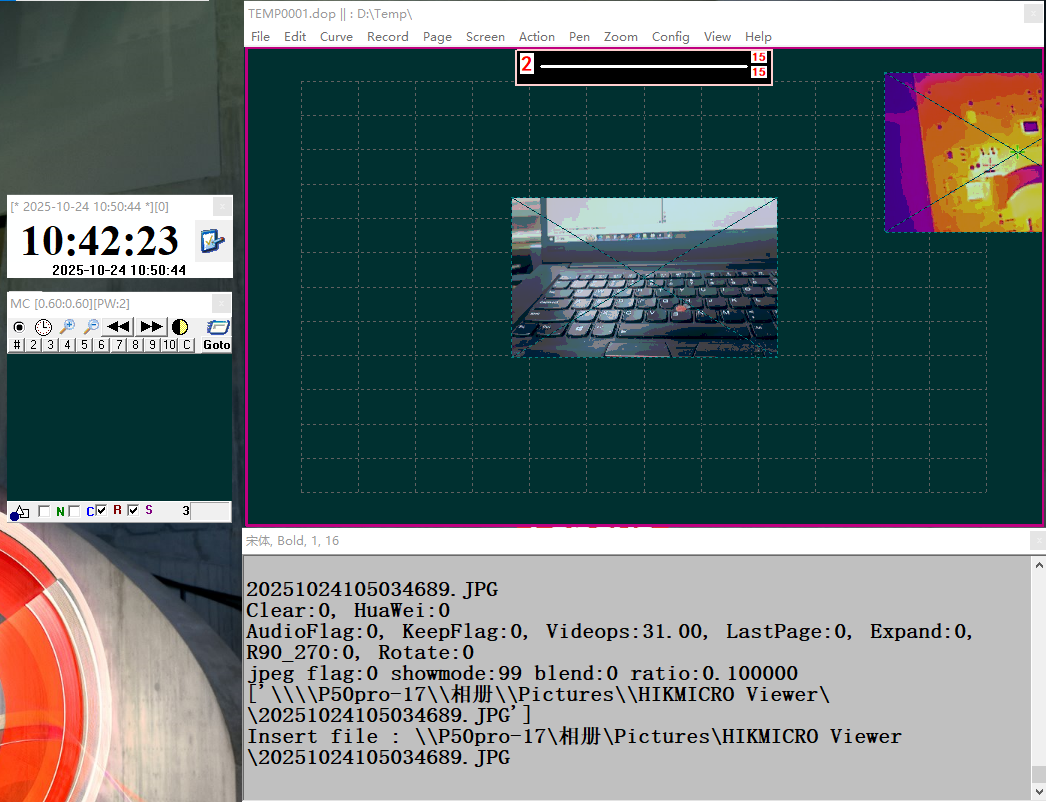Select number 10 button in MC panel

(x=169, y=345)
